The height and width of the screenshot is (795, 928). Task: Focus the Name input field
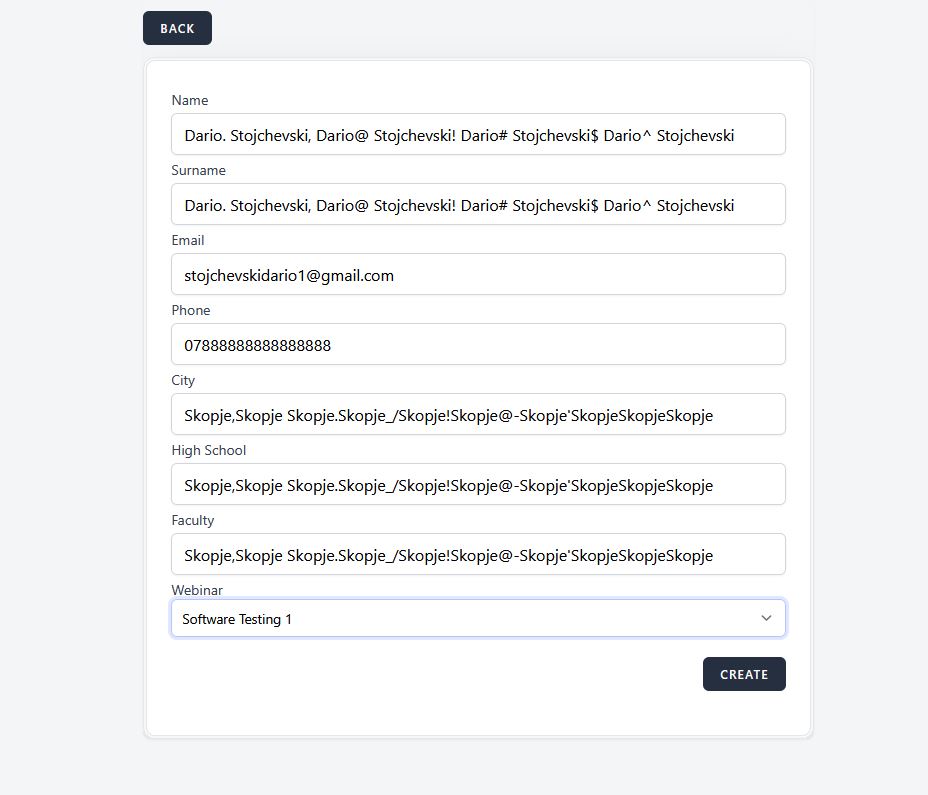coord(478,134)
